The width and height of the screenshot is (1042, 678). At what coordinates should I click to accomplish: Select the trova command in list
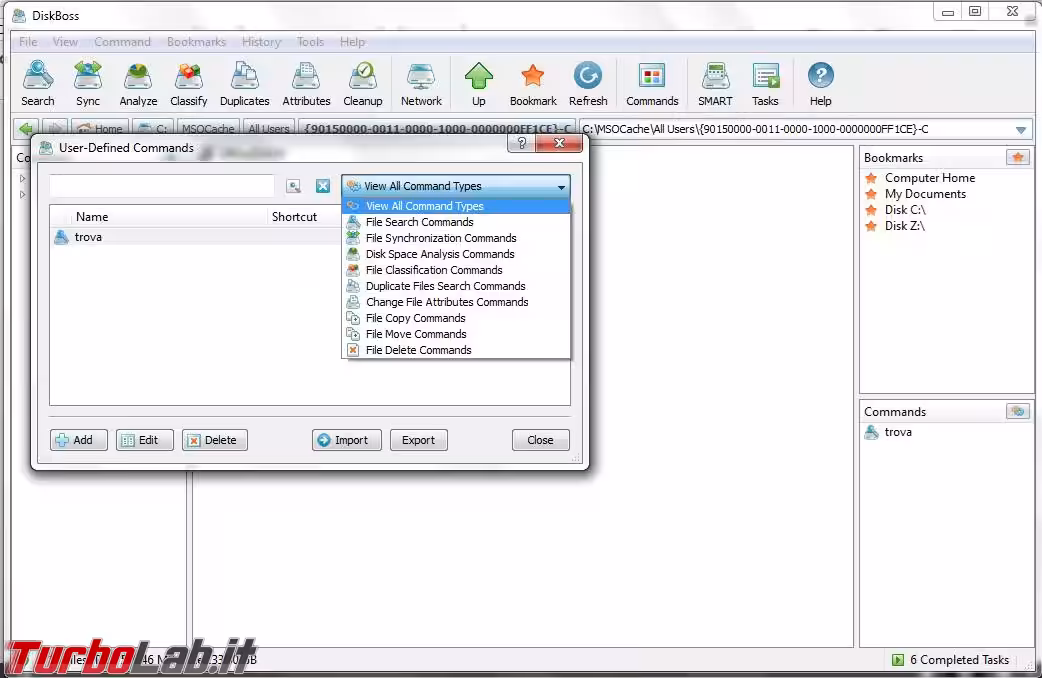[88, 237]
